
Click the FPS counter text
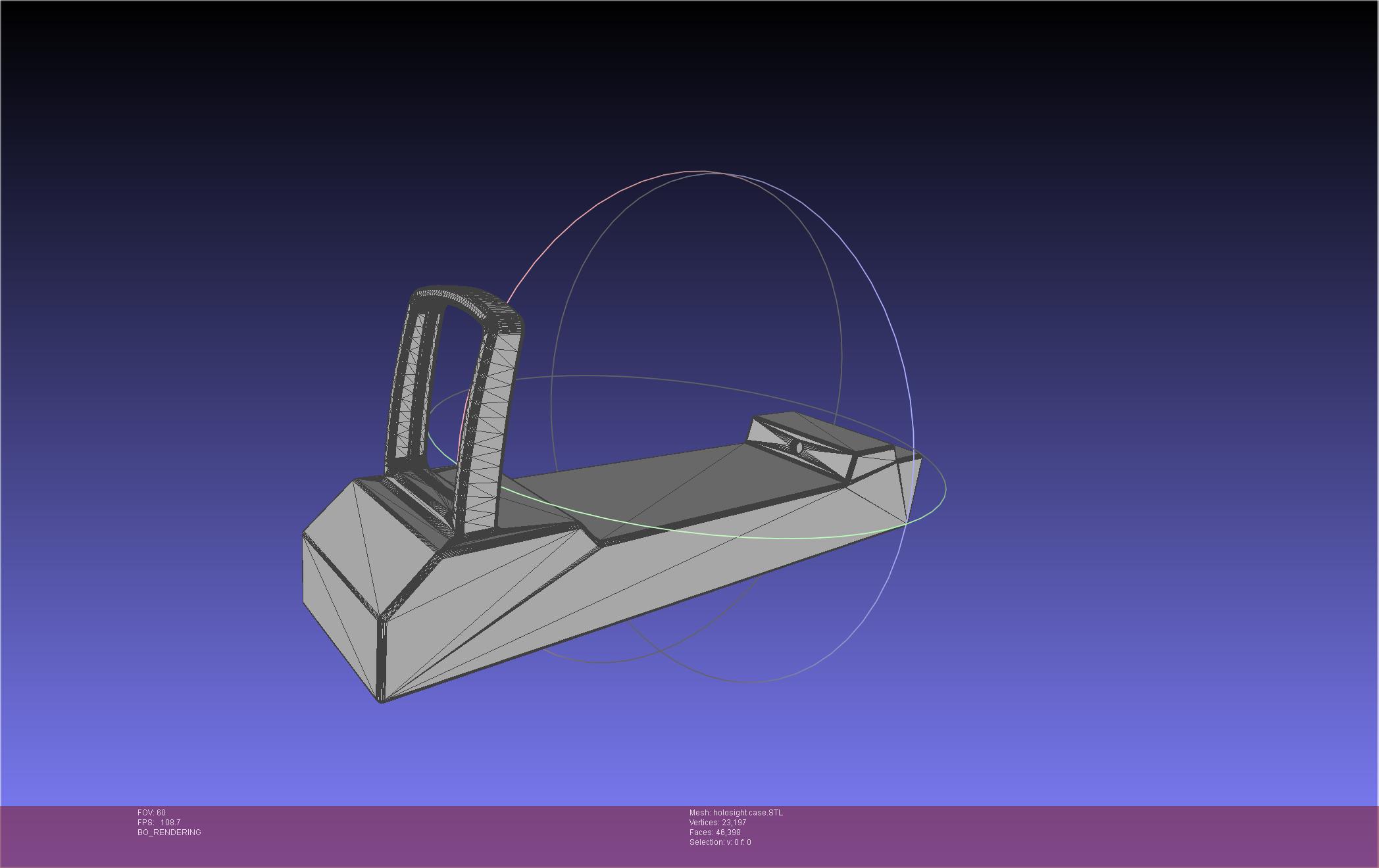click(159, 823)
